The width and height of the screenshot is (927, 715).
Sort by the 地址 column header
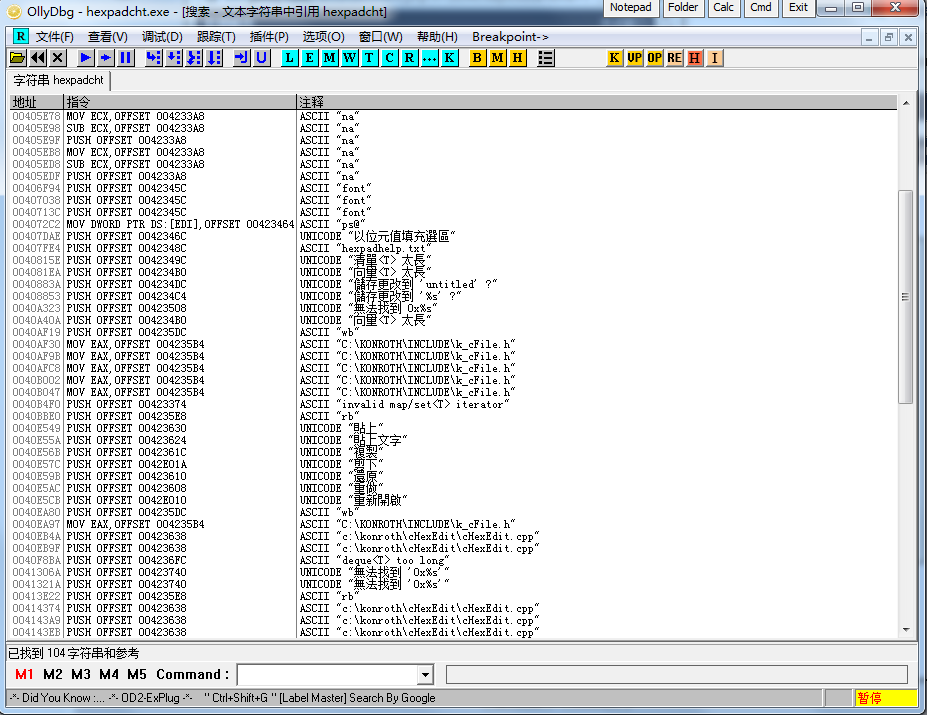click(37, 102)
